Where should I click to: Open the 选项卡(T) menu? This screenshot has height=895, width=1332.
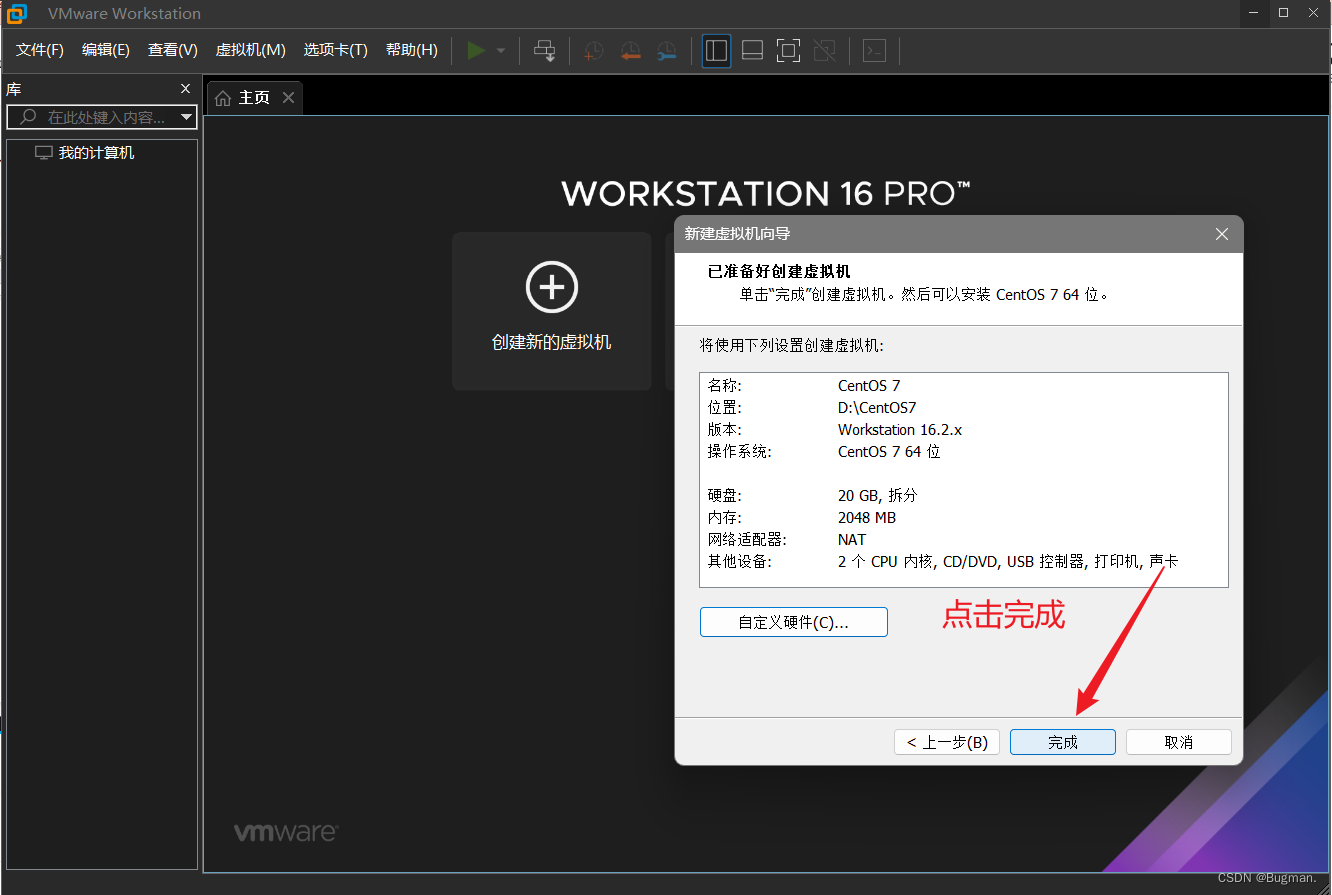(x=336, y=50)
